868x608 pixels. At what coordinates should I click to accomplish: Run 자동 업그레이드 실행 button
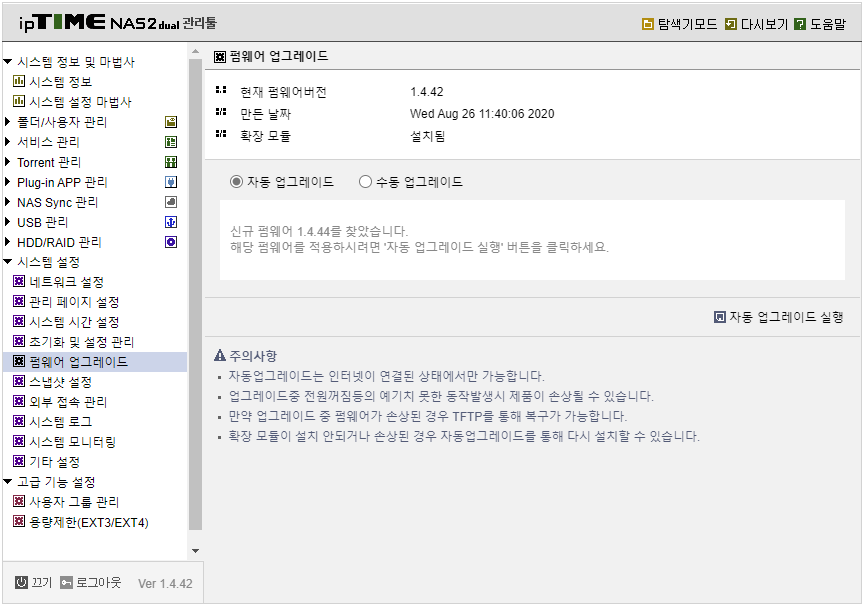click(x=778, y=317)
